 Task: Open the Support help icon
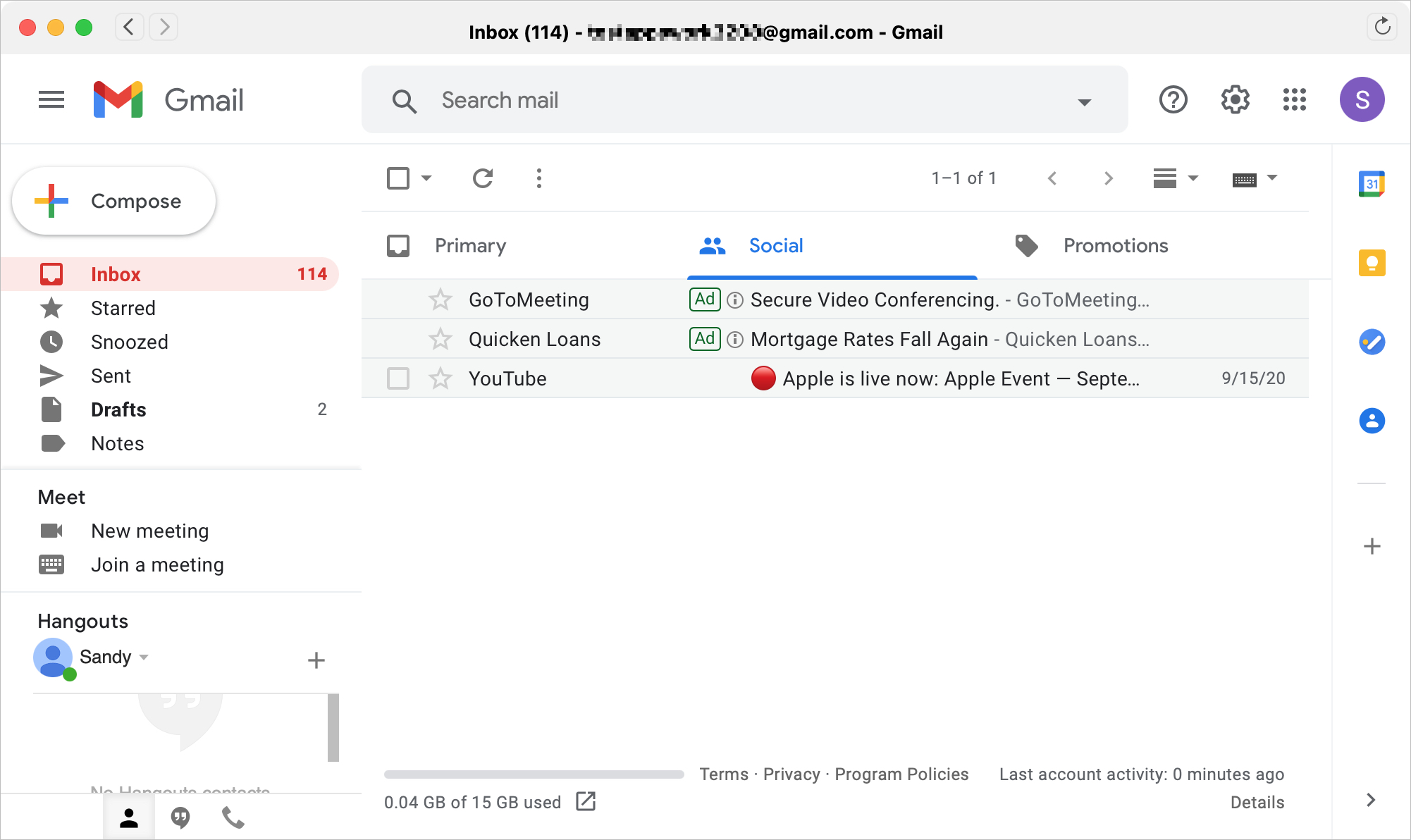click(1173, 99)
